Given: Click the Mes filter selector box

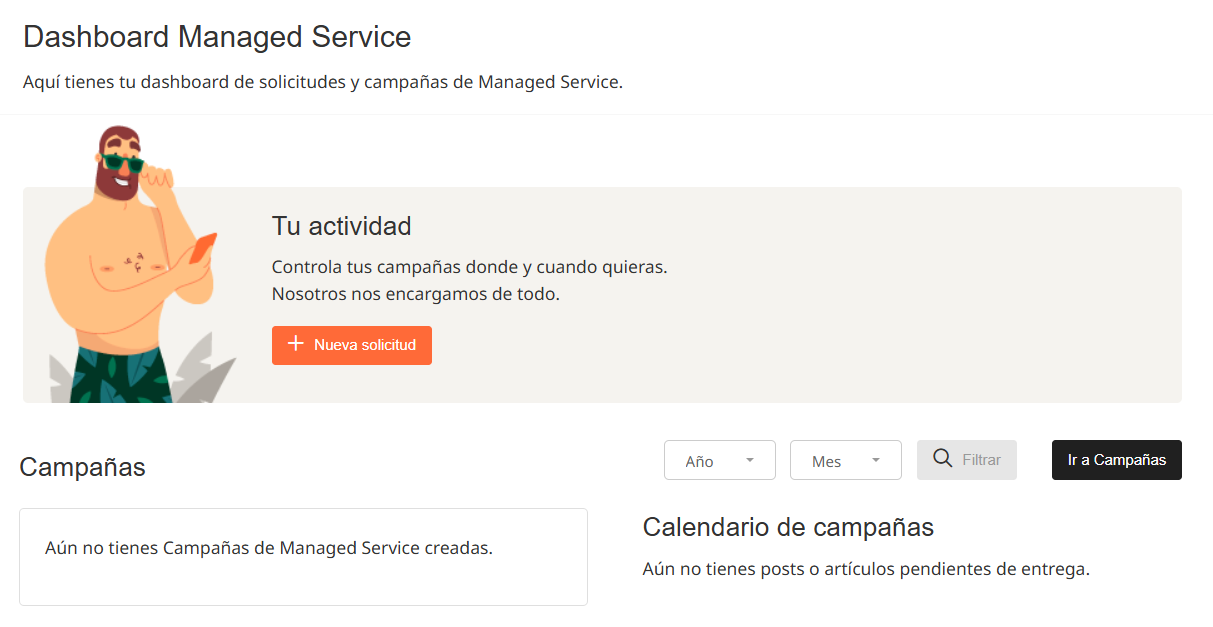Looking at the screenshot, I should [846, 460].
